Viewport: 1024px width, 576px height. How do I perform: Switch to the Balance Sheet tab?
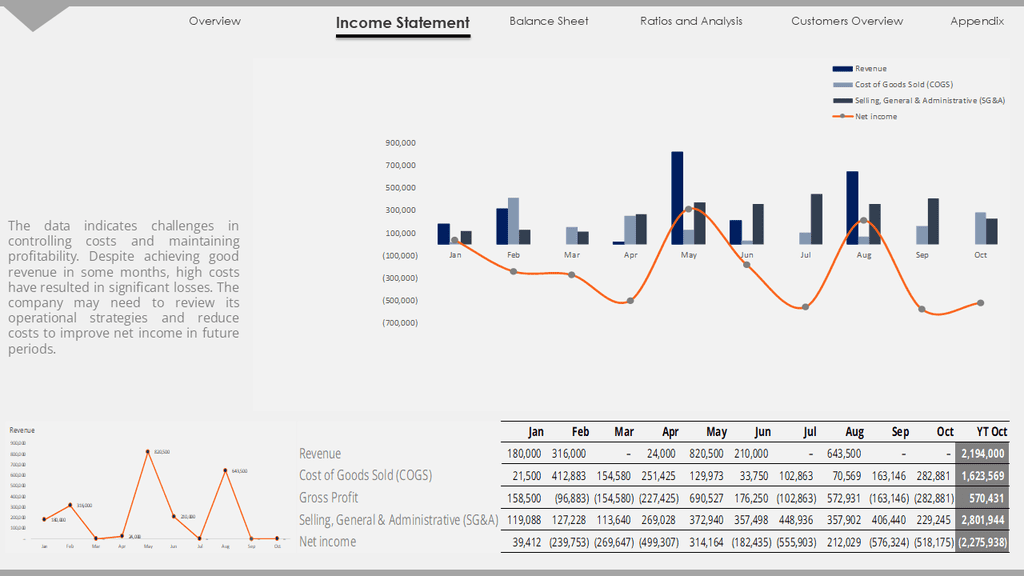[x=549, y=21]
